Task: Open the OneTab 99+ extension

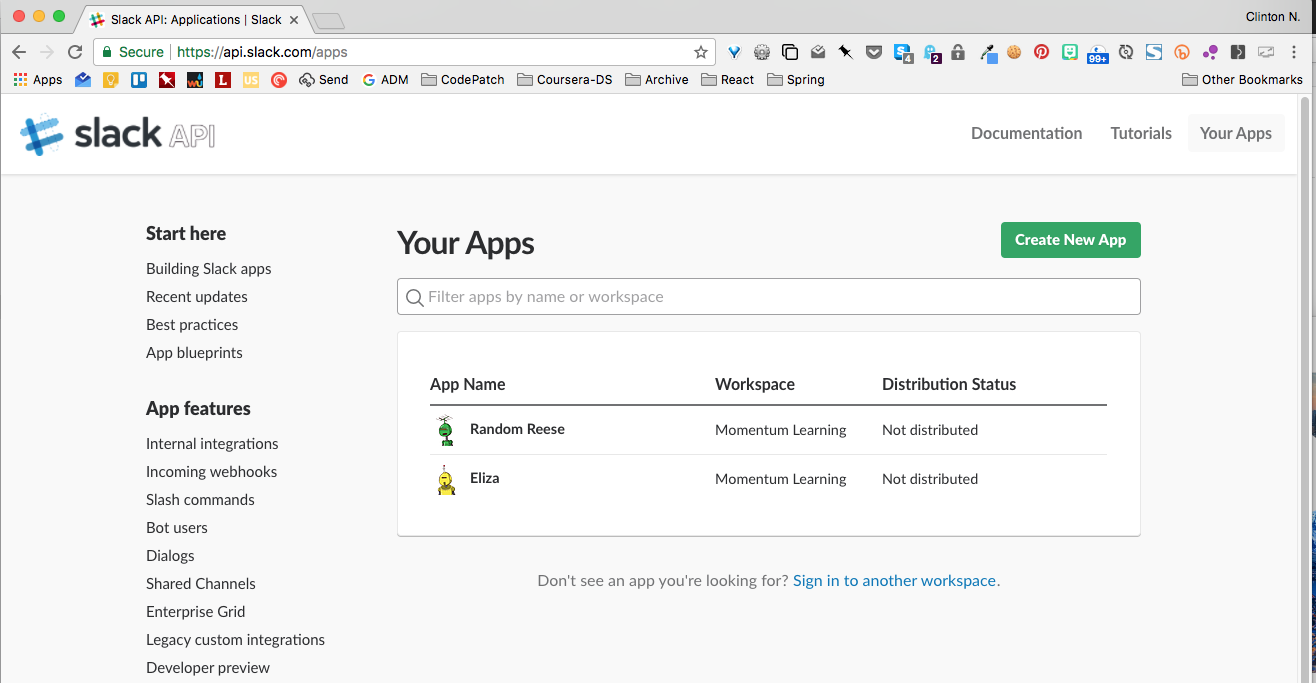Action: click(1097, 51)
